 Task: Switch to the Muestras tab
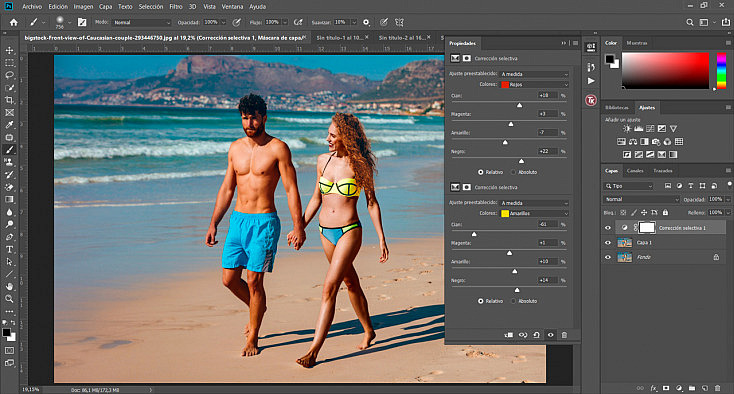637,43
